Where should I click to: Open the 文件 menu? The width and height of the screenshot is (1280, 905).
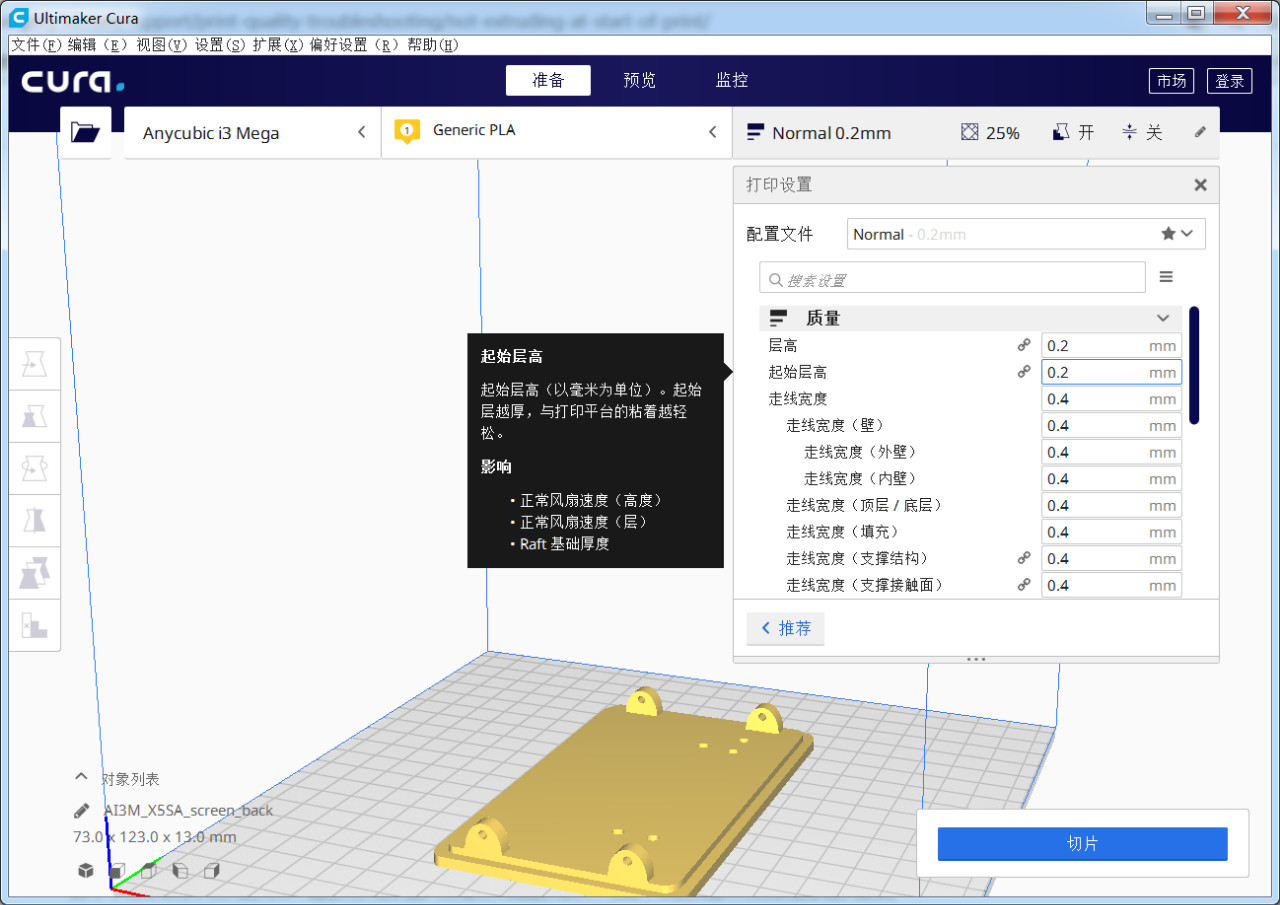pos(37,45)
